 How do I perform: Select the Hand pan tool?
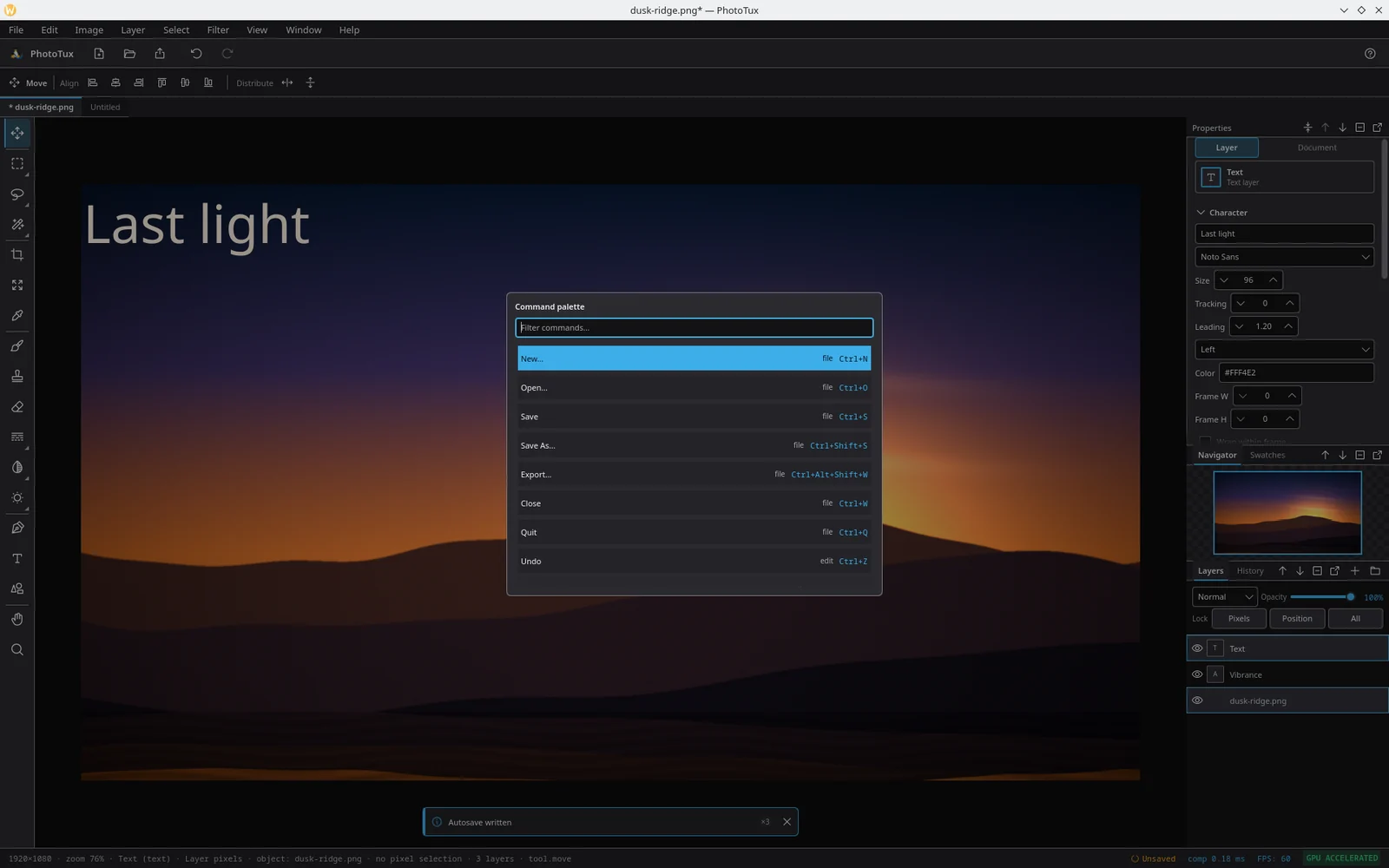(x=17, y=620)
